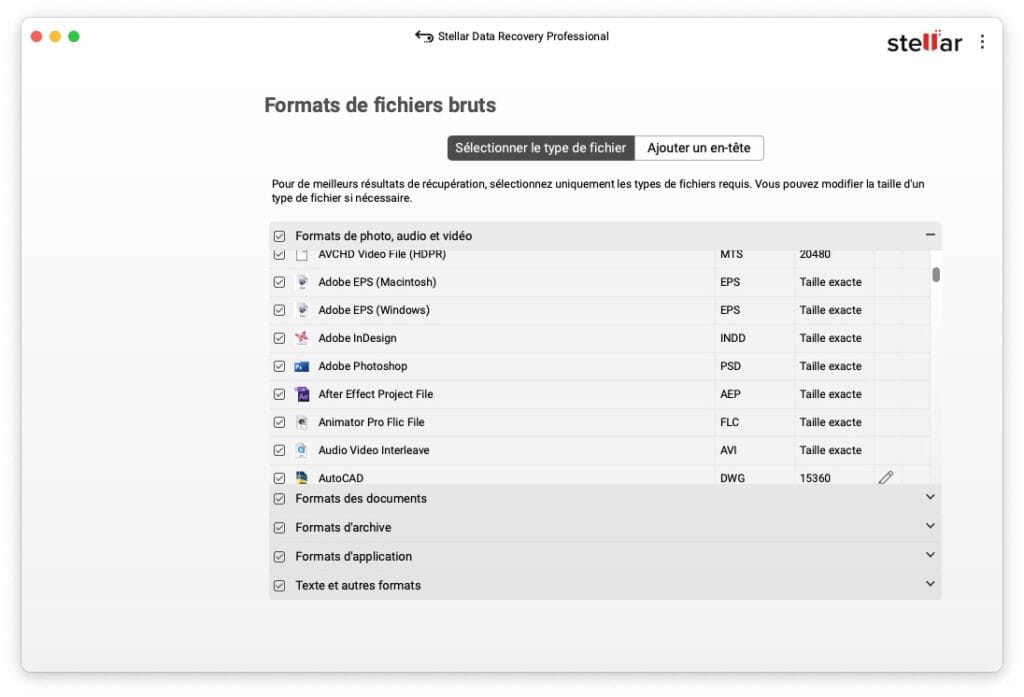The image size is (1024, 697).
Task: Click the Animator Pro Flic File icon
Action: 302,422
